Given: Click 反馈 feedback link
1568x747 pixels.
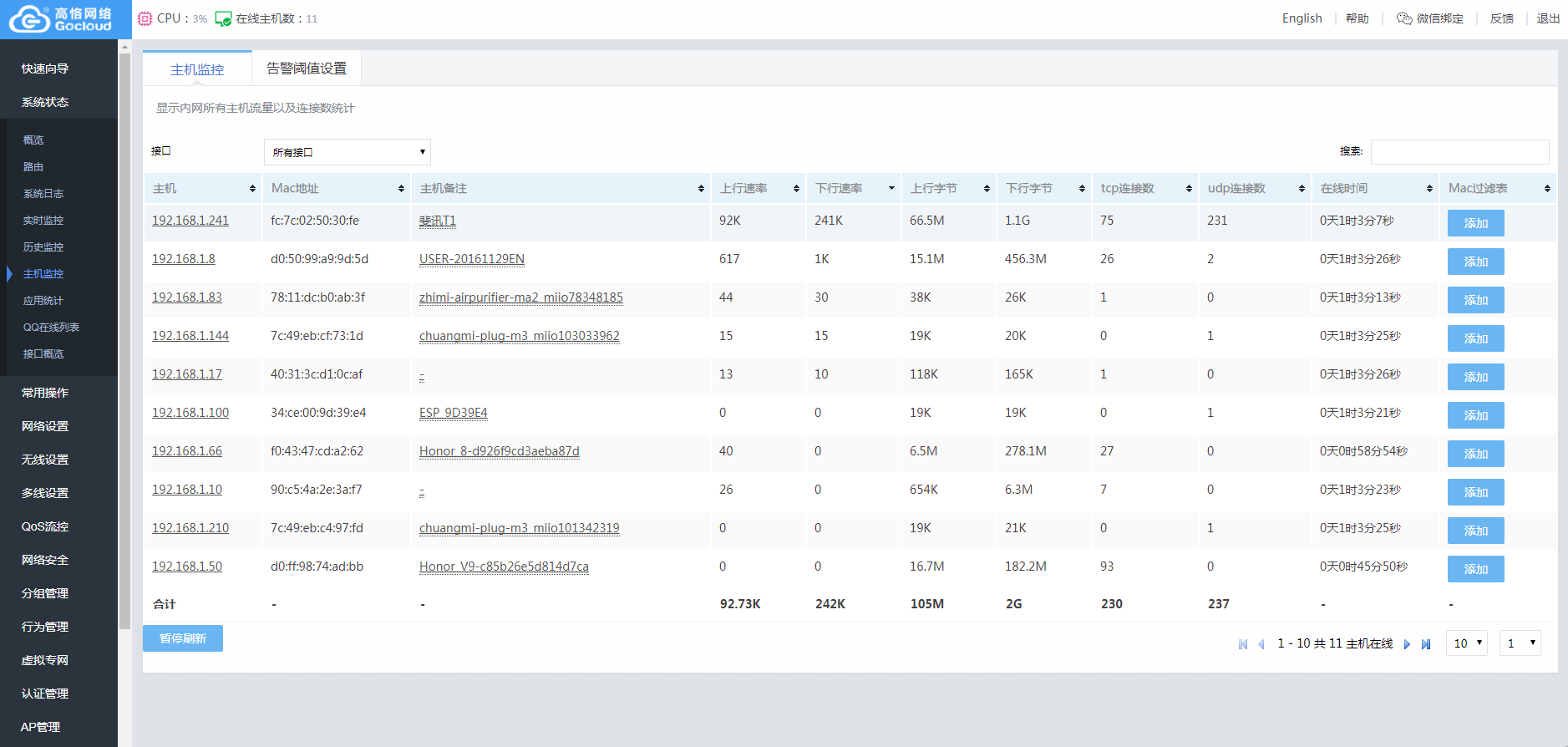Looking at the screenshot, I should (1502, 18).
